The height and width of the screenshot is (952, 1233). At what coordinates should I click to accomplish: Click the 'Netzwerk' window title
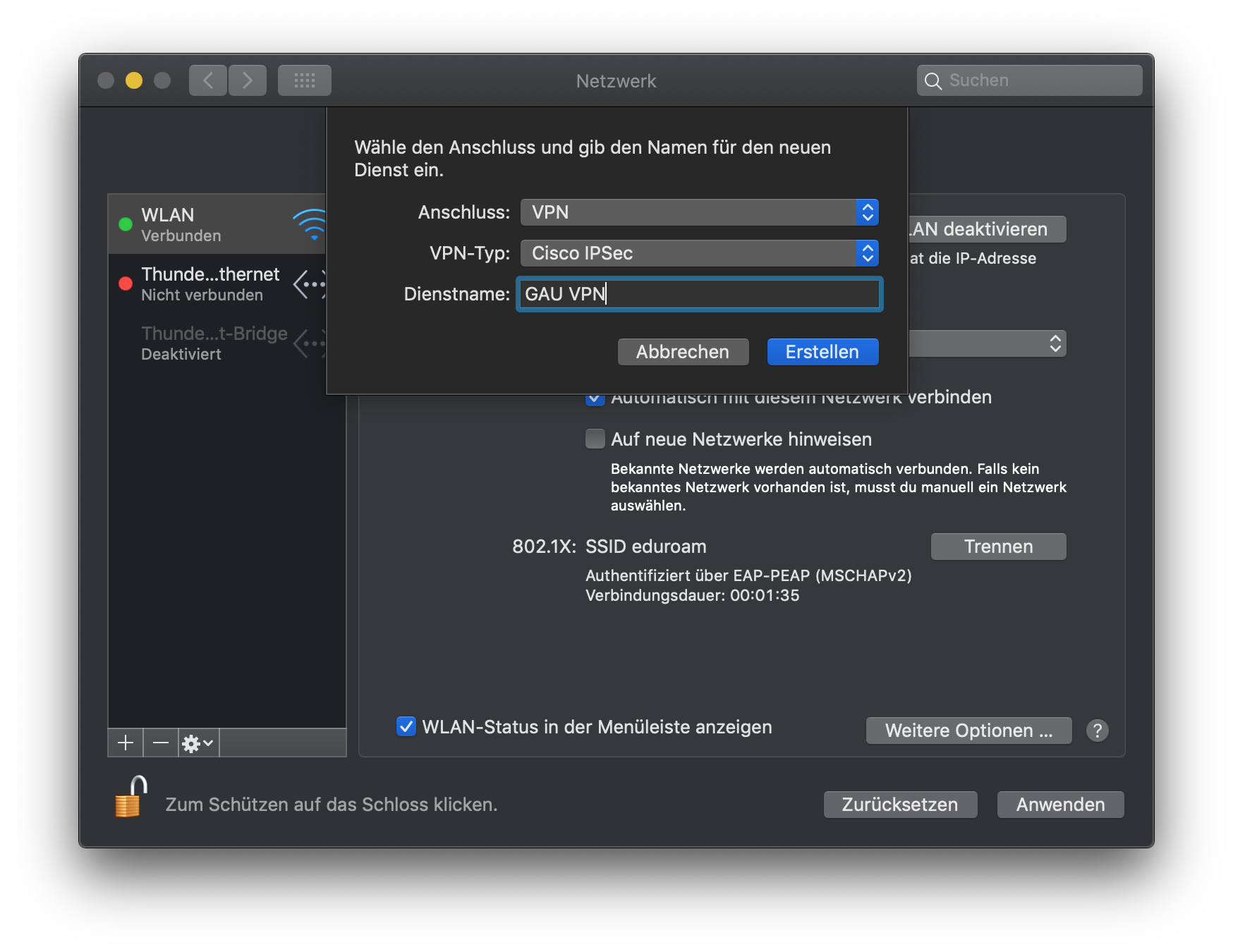[x=616, y=81]
